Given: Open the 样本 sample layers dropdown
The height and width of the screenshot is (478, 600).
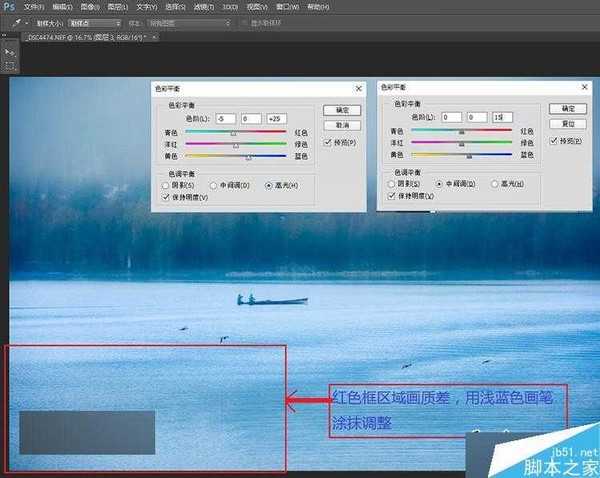Looking at the screenshot, I should (189, 23).
